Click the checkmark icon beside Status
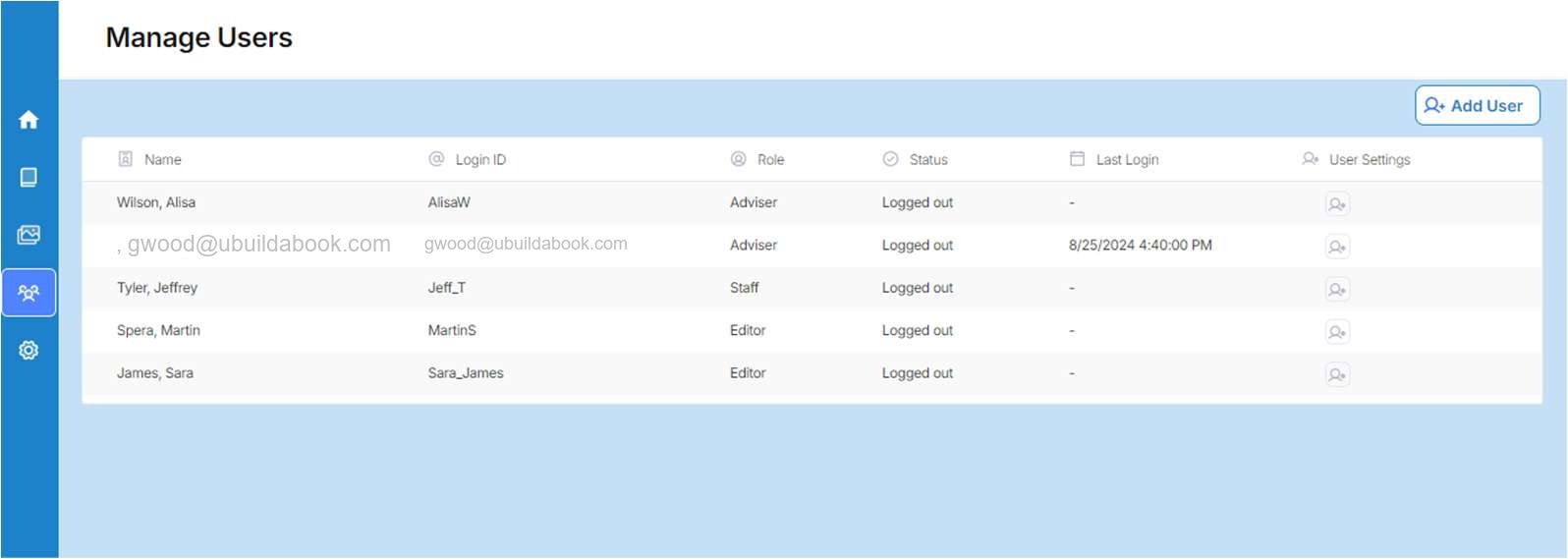Screen dimensions: 1568x559 890,158
